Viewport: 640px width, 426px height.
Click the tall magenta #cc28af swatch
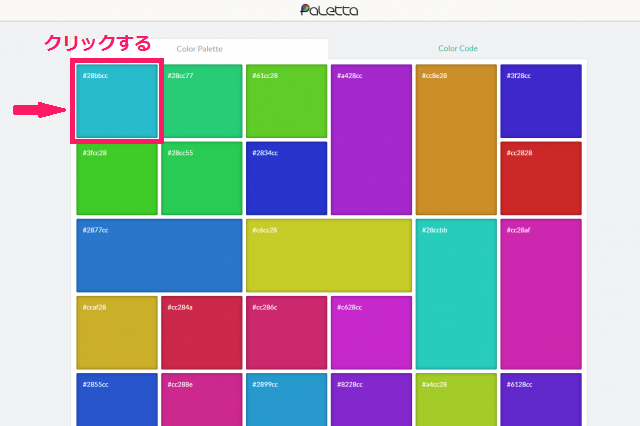(x=541, y=294)
